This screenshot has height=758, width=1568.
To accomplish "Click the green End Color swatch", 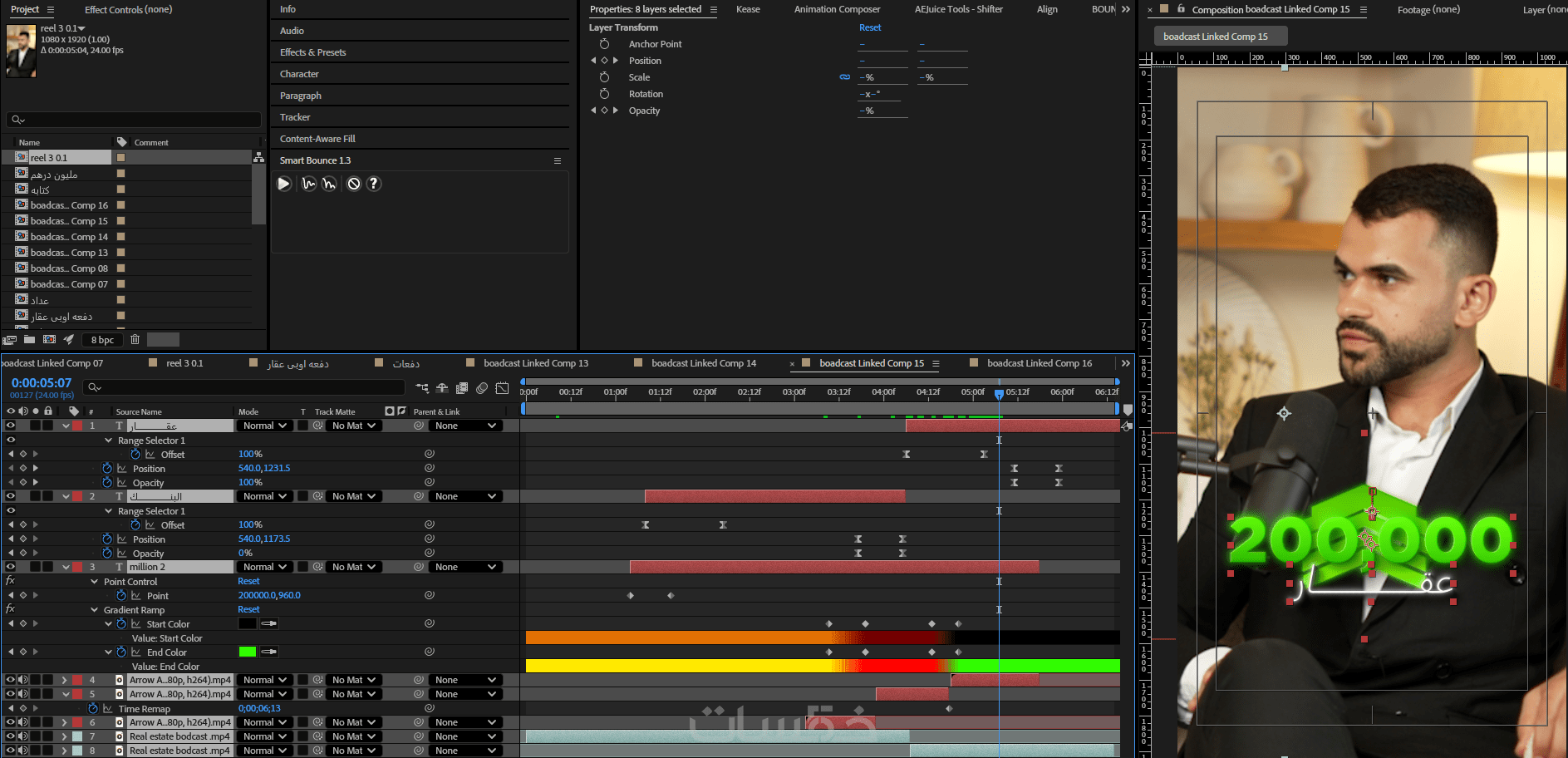I will pyautogui.click(x=247, y=652).
